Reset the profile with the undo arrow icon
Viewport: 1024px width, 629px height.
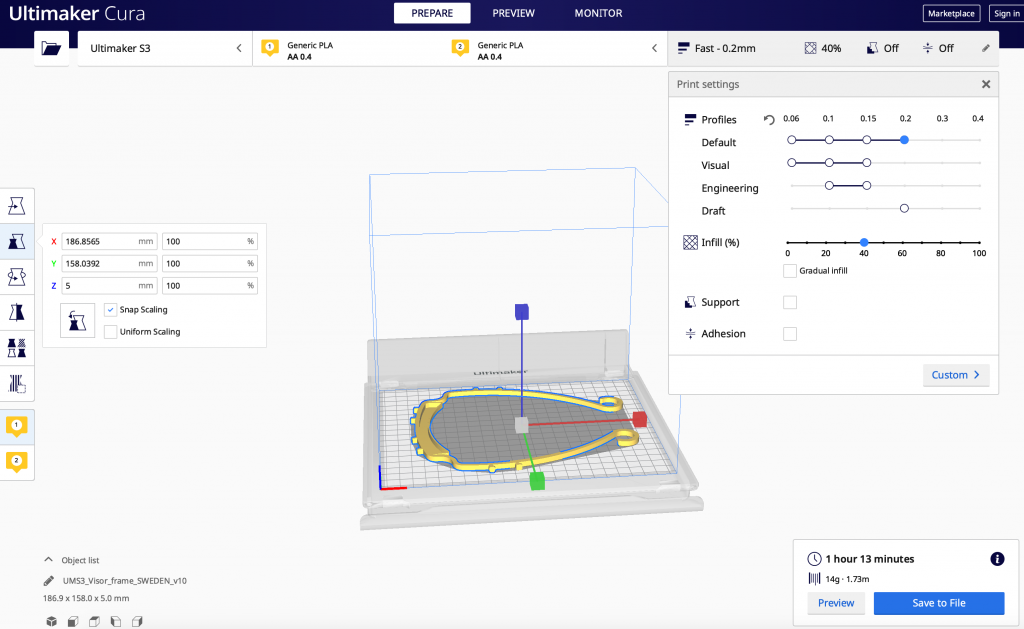coord(769,120)
